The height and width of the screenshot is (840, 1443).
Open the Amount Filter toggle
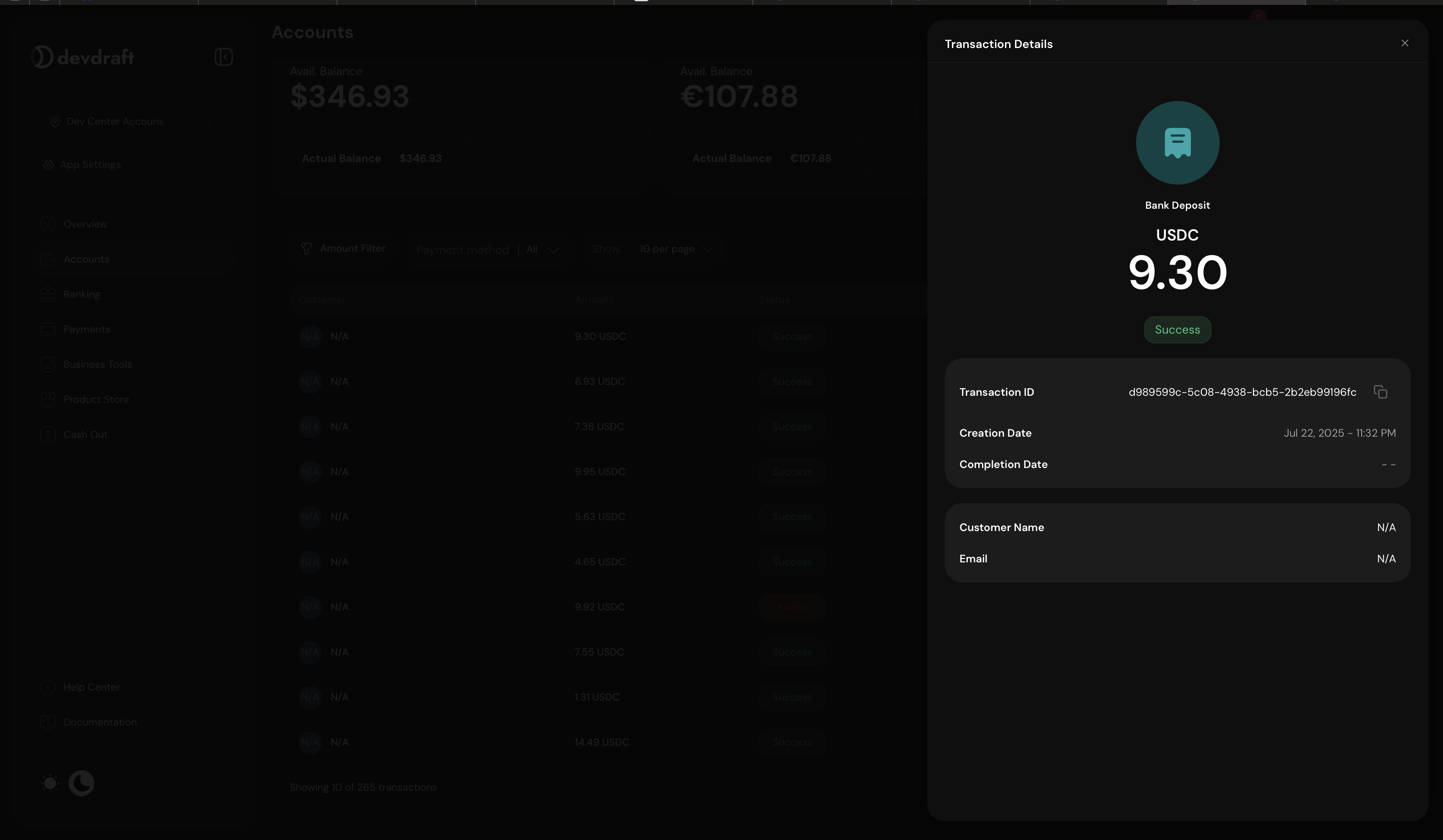[344, 248]
